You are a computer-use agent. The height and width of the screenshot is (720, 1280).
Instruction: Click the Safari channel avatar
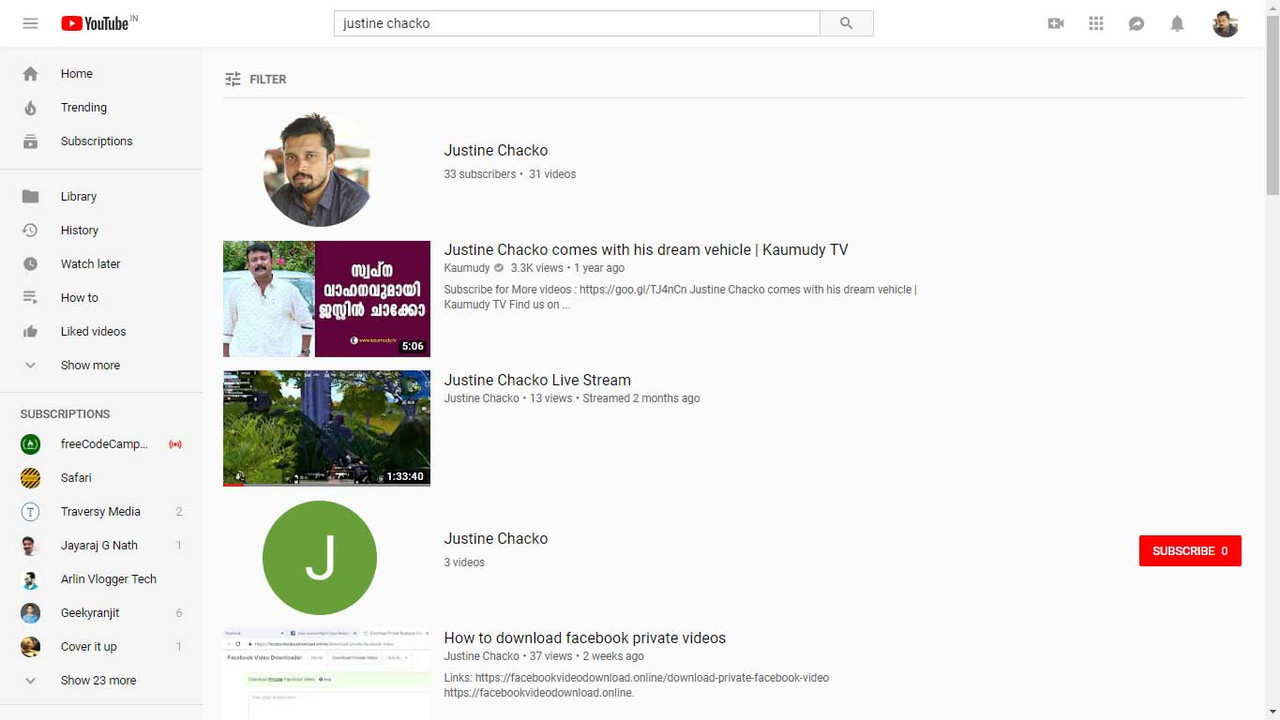30,478
